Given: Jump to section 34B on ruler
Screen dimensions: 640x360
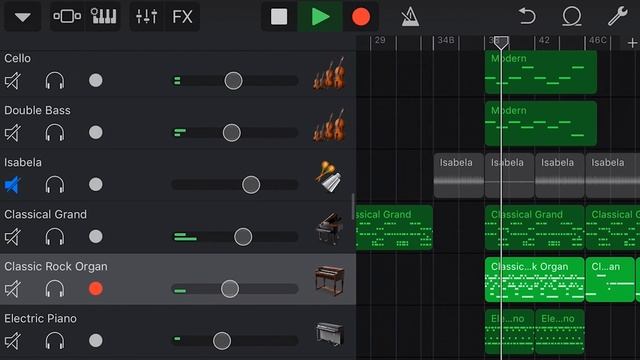Looking at the screenshot, I should click(446, 40).
